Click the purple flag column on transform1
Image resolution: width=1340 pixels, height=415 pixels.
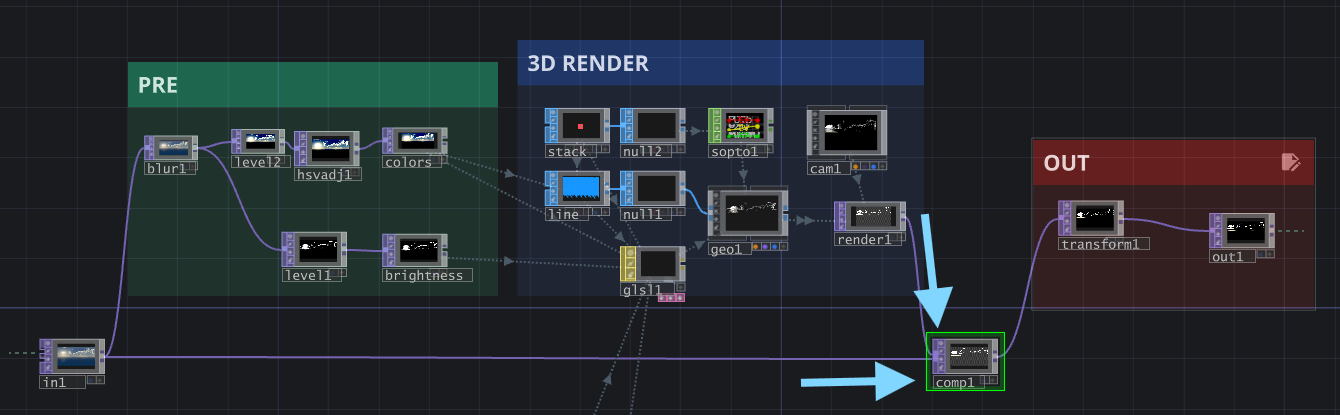(1063, 217)
